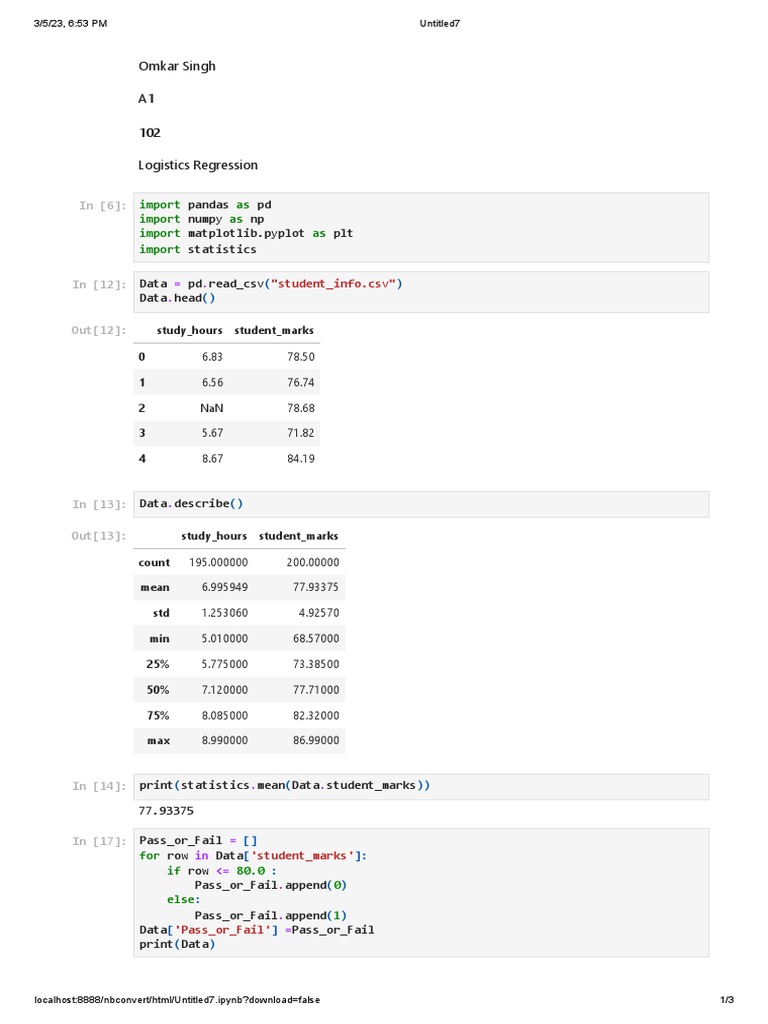Click the import cell In [6]
The height and width of the screenshot is (1024, 768).
pos(421,227)
